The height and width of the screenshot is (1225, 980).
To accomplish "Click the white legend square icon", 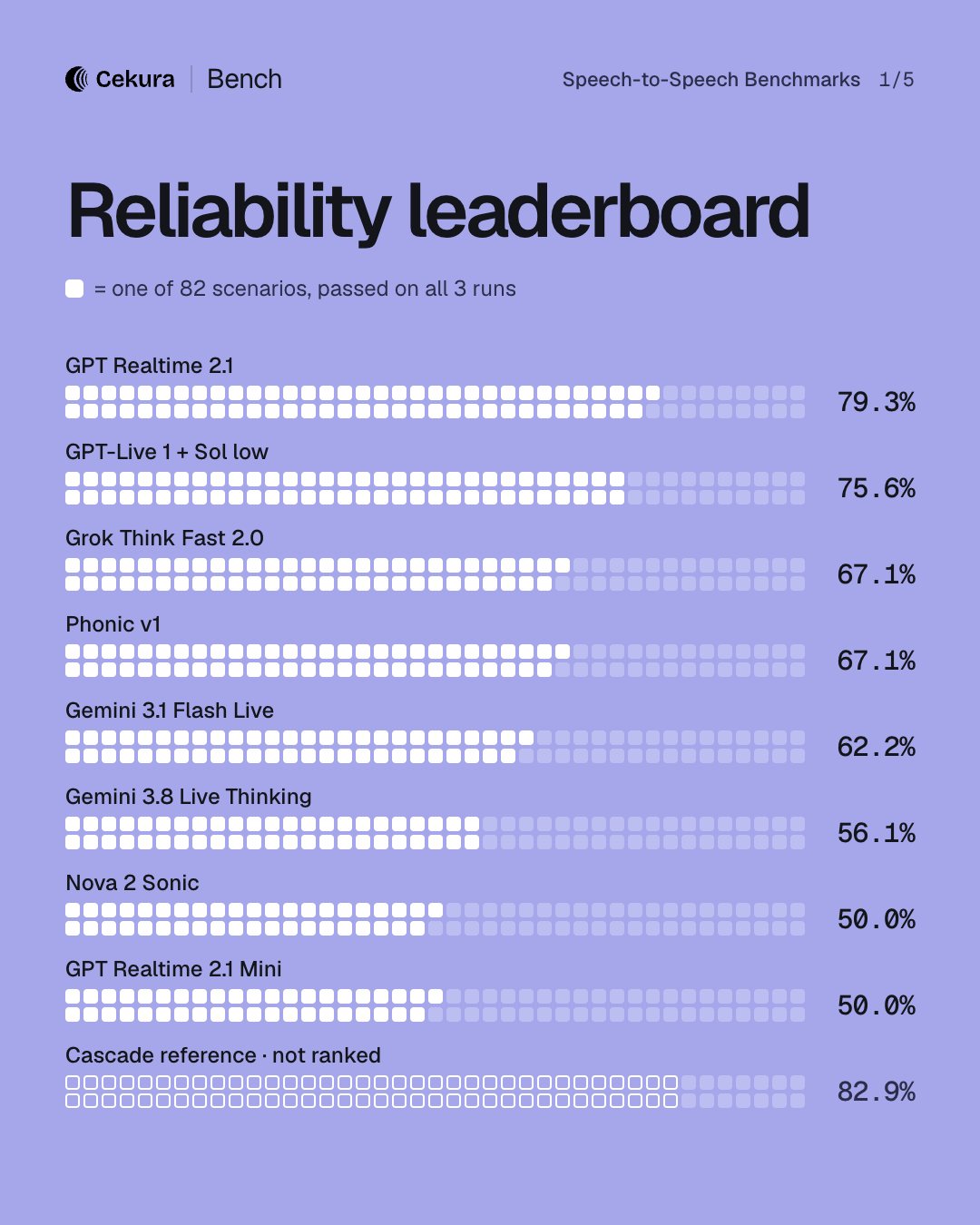I will coord(74,289).
